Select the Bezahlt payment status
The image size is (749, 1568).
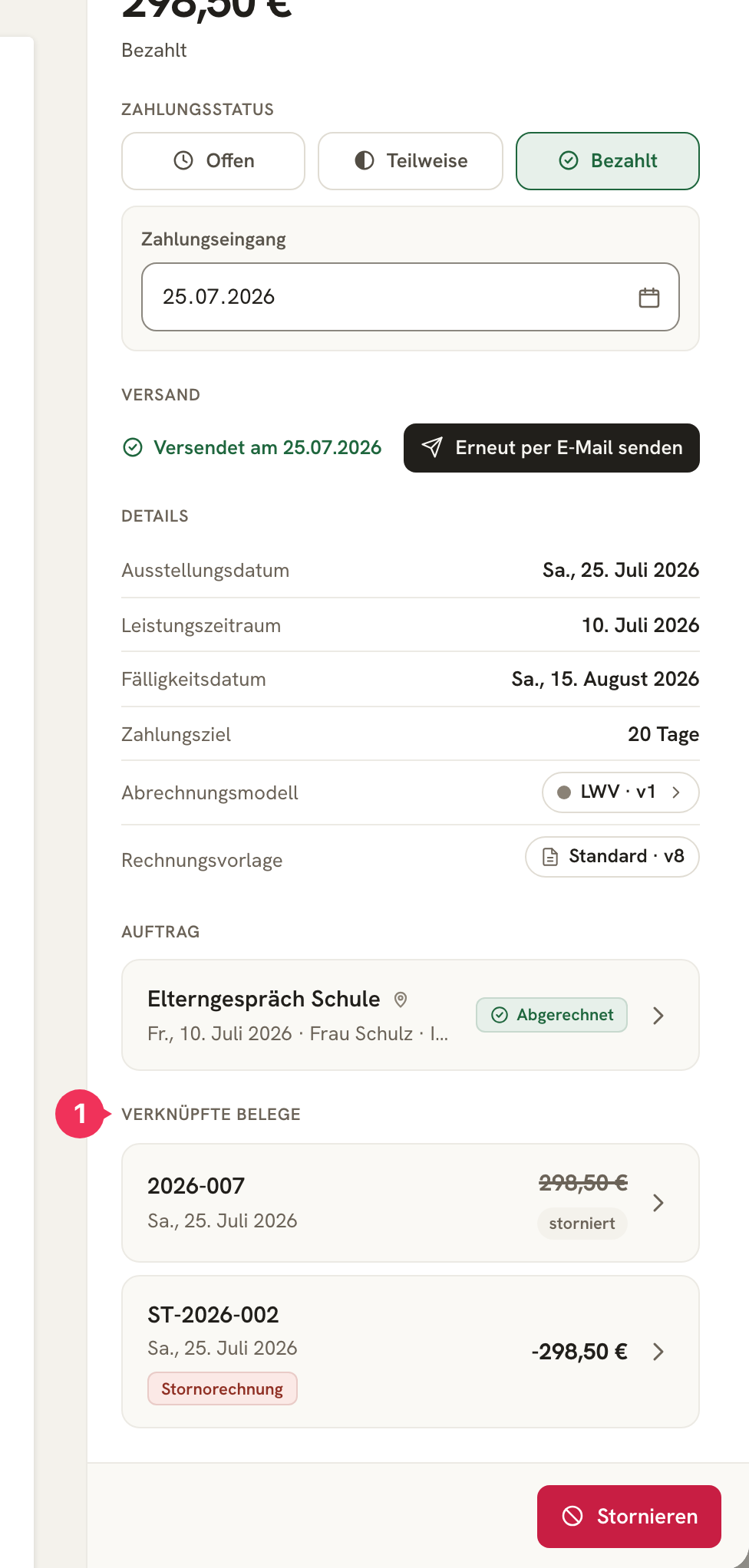tap(608, 160)
